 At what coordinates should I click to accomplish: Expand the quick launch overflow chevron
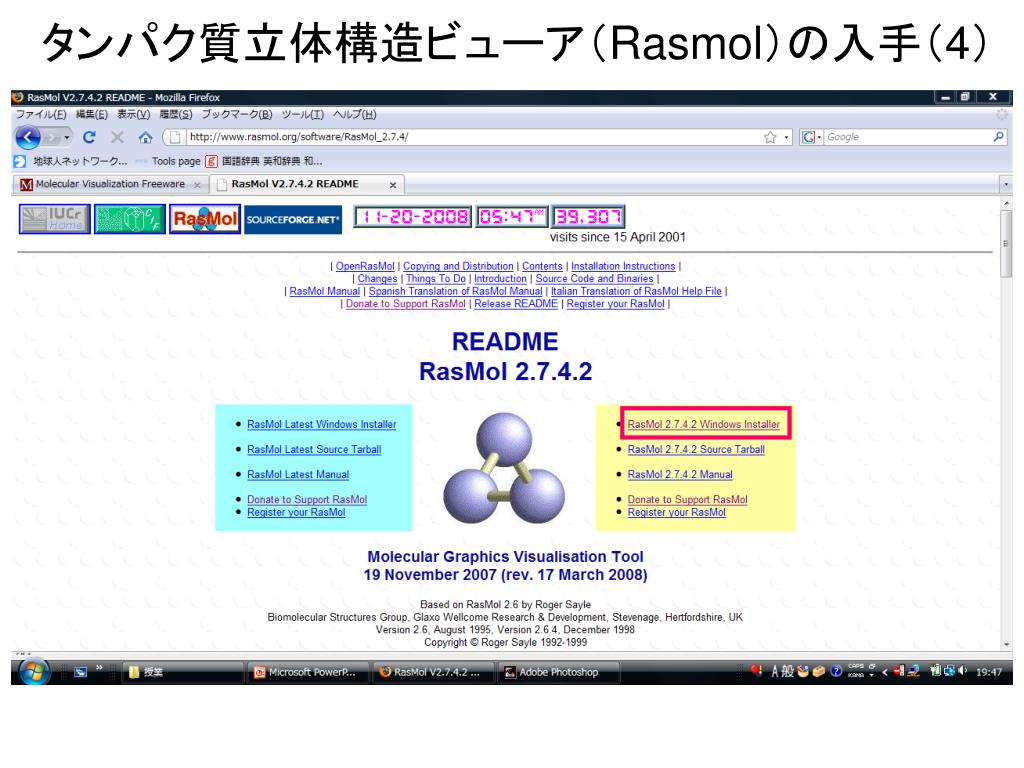pos(99,667)
